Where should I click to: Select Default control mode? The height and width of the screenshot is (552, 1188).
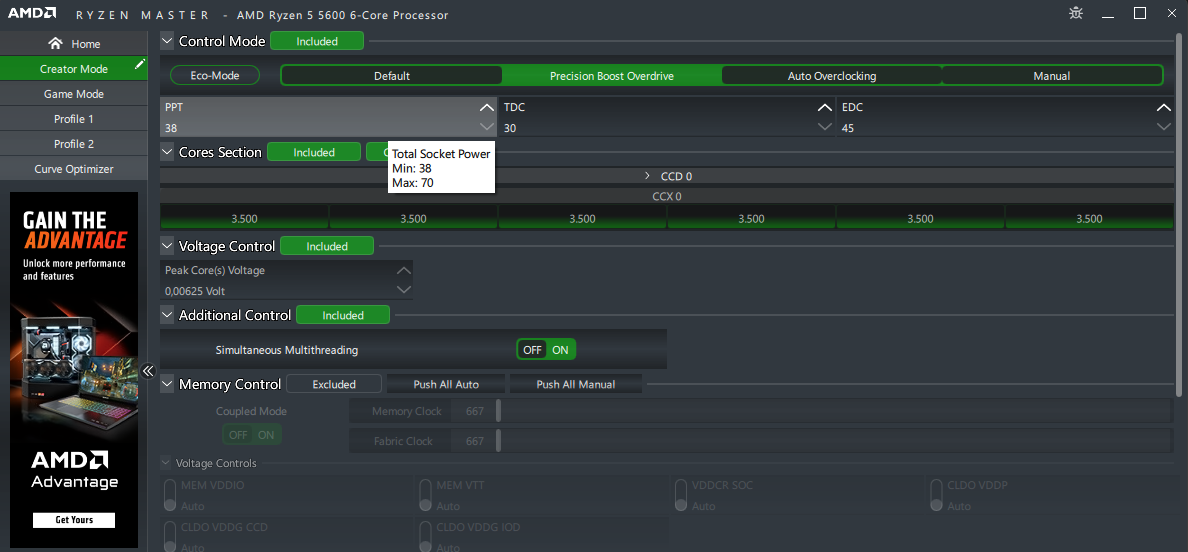(x=392, y=76)
